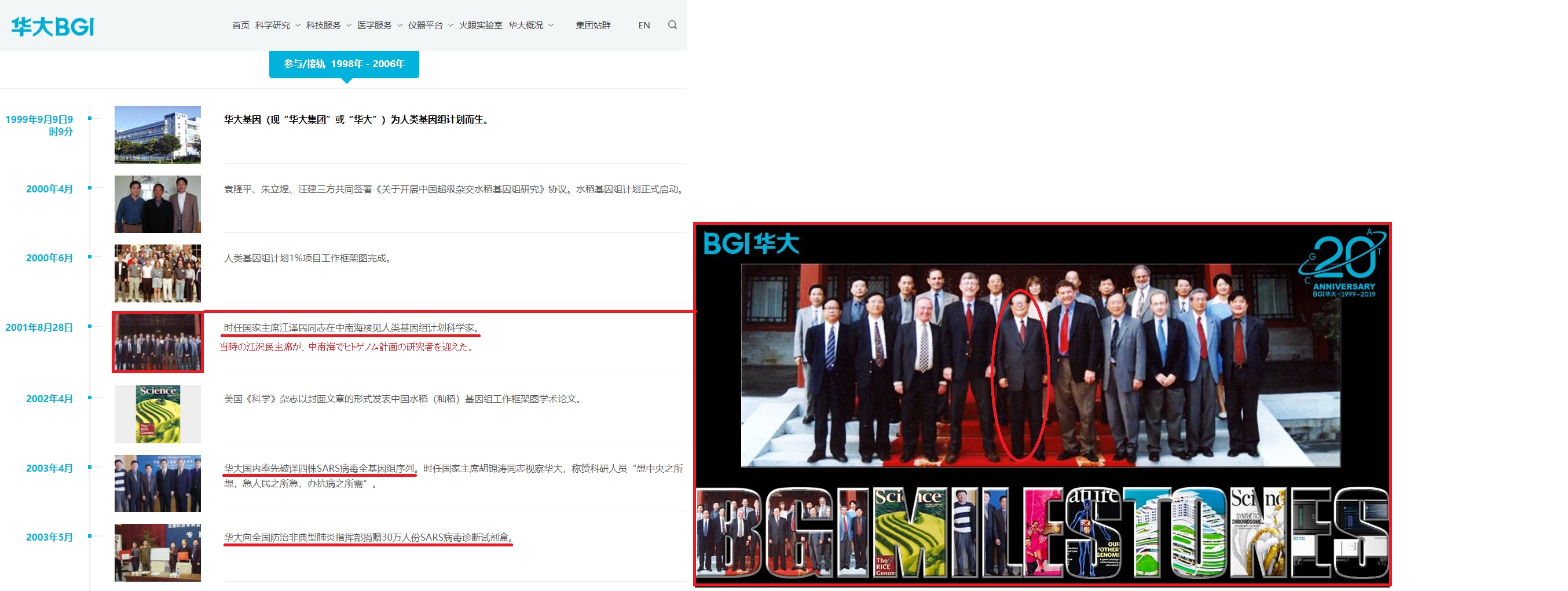
Task: Expand chevron next to 华大概况
Action: 551,25
